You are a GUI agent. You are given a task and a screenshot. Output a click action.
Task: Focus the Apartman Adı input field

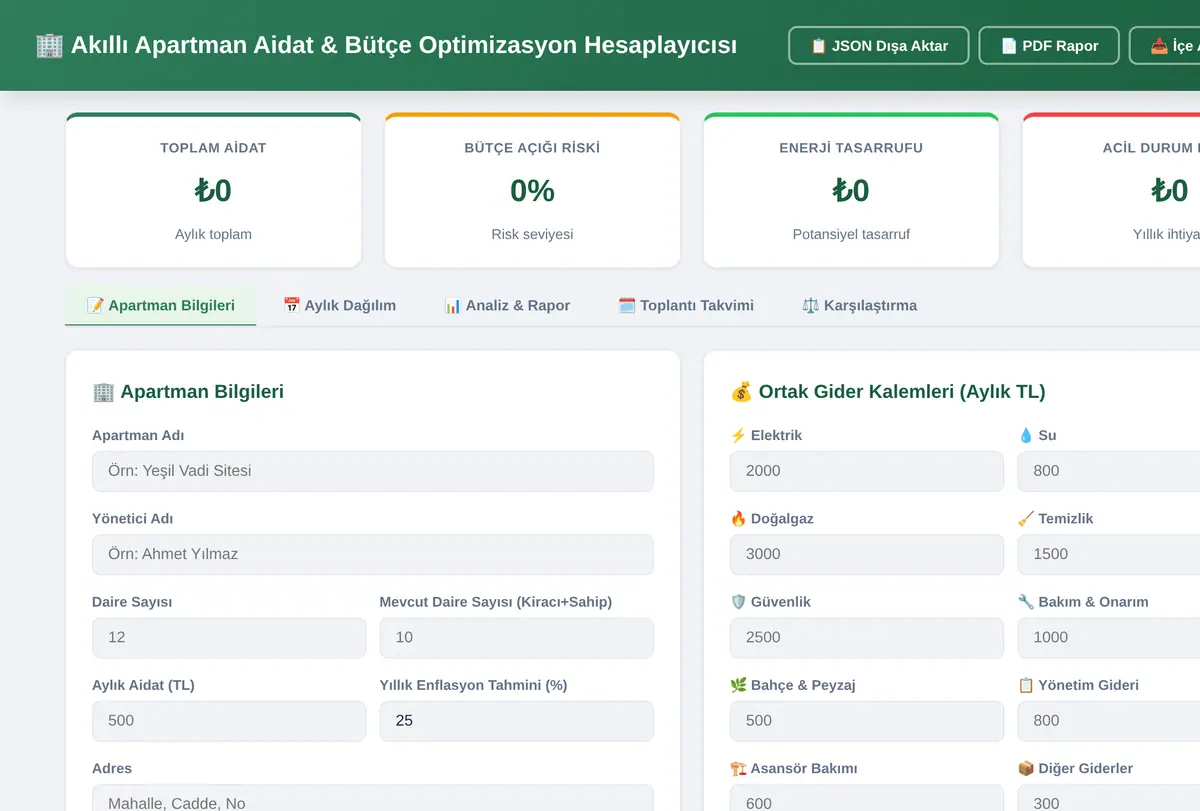click(x=373, y=471)
